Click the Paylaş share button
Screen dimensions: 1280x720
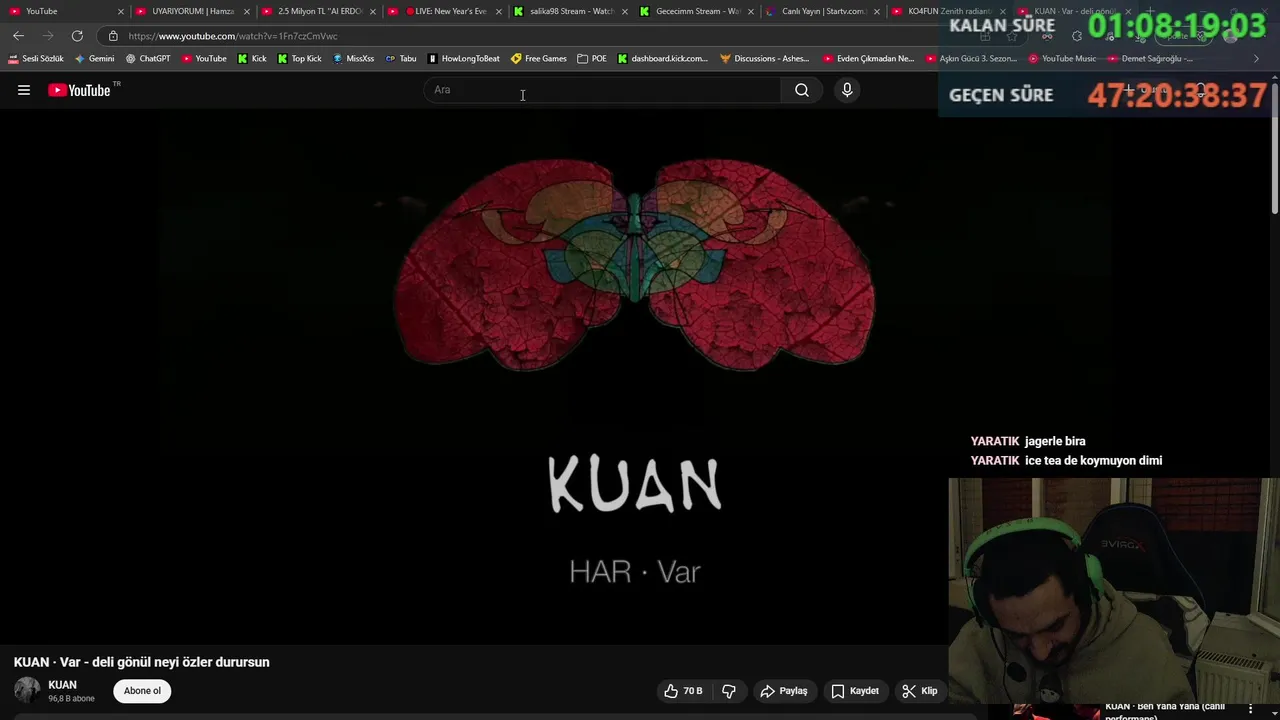pyautogui.click(x=783, y=691)
